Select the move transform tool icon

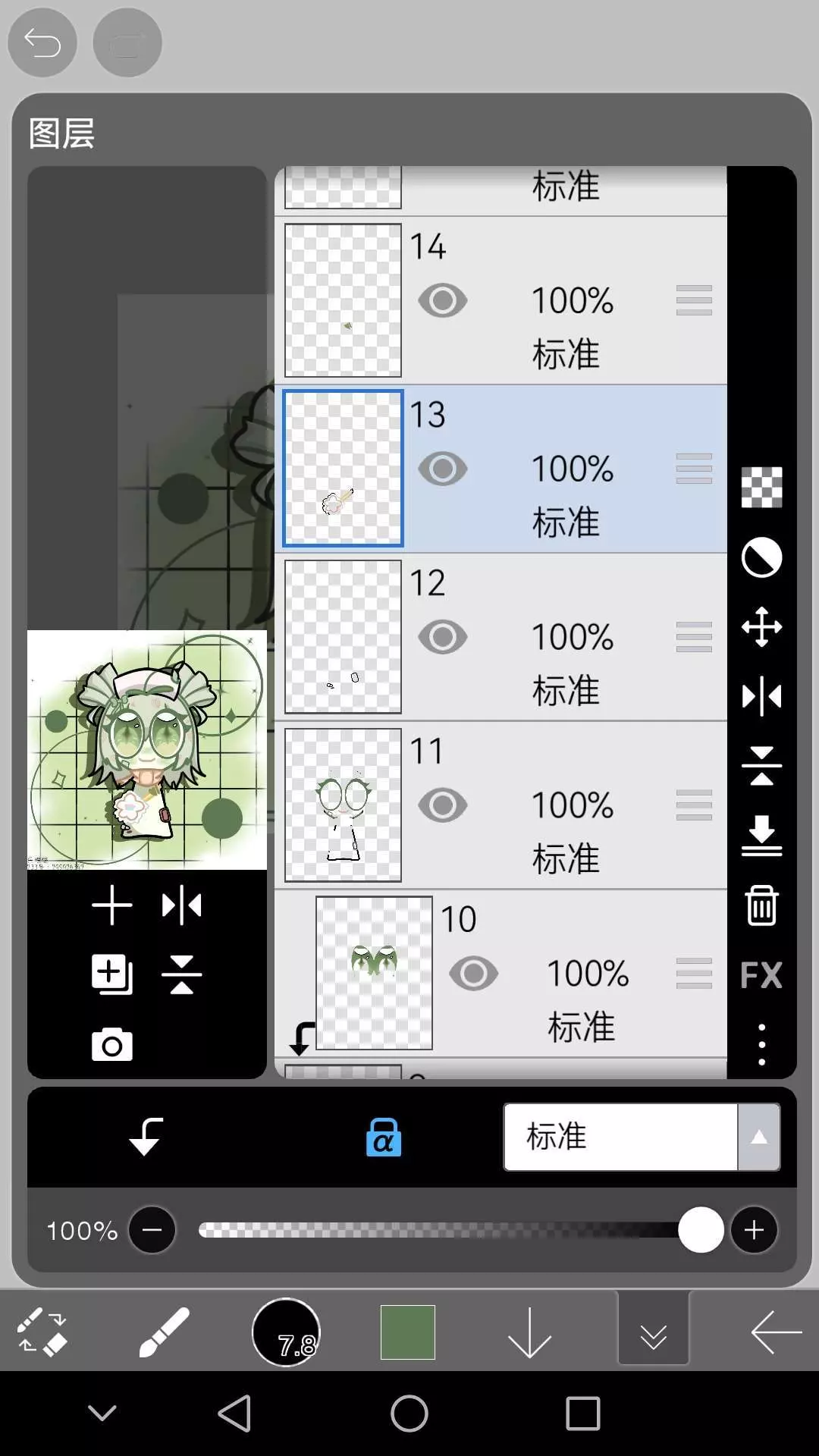point(761,627)
